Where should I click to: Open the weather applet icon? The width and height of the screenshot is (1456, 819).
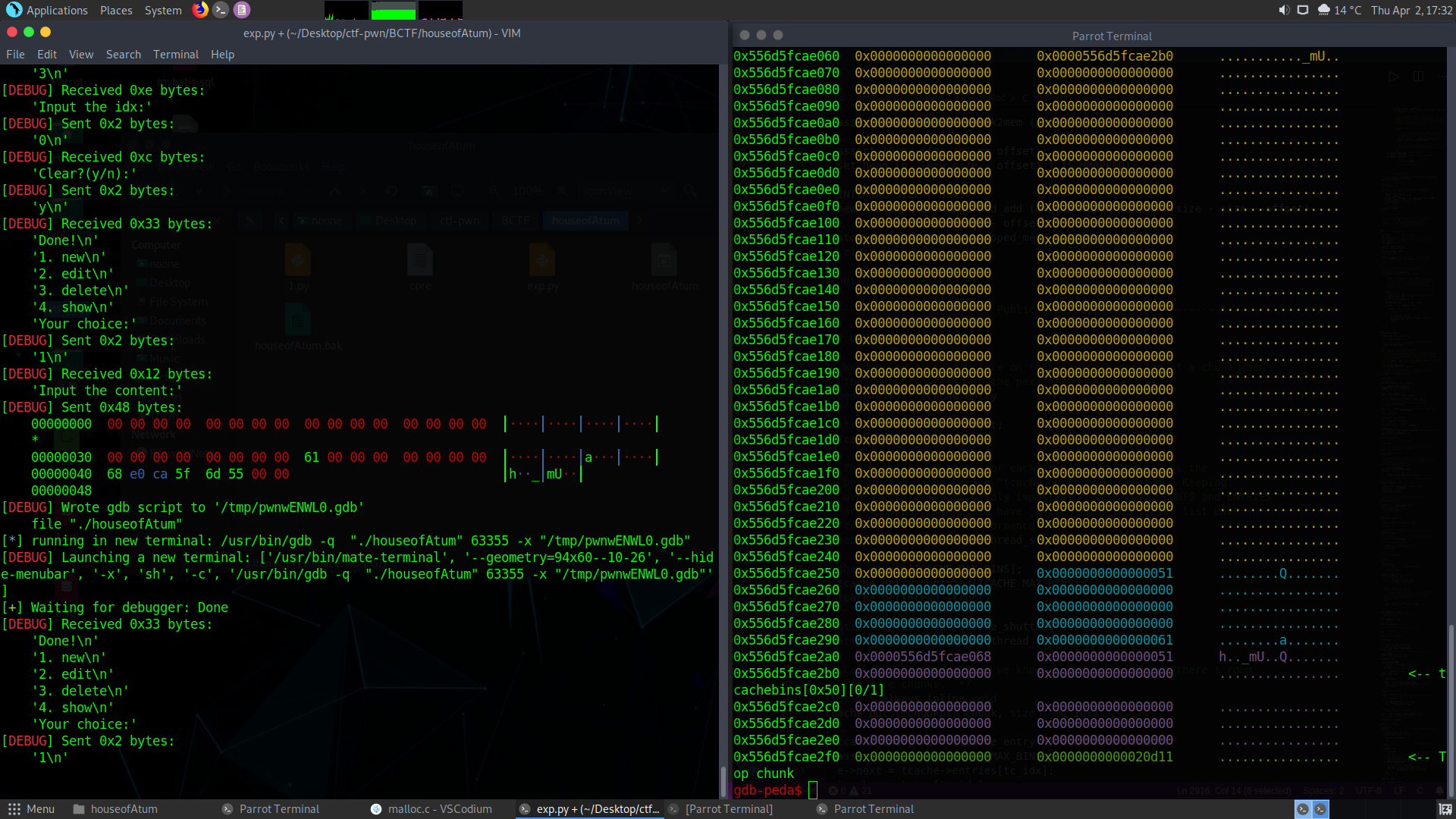coord(1323,10)
